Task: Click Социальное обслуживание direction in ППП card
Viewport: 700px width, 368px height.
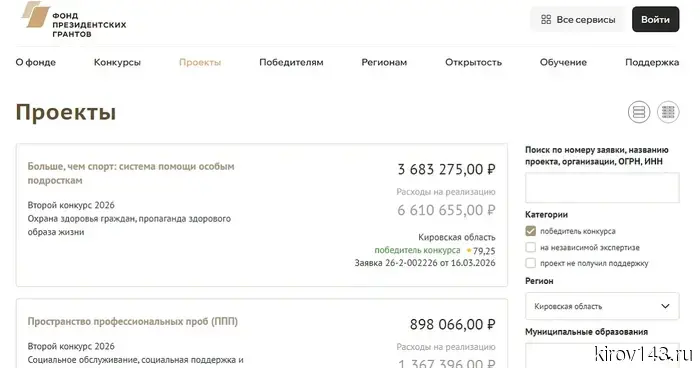Action: click(135, 360)
